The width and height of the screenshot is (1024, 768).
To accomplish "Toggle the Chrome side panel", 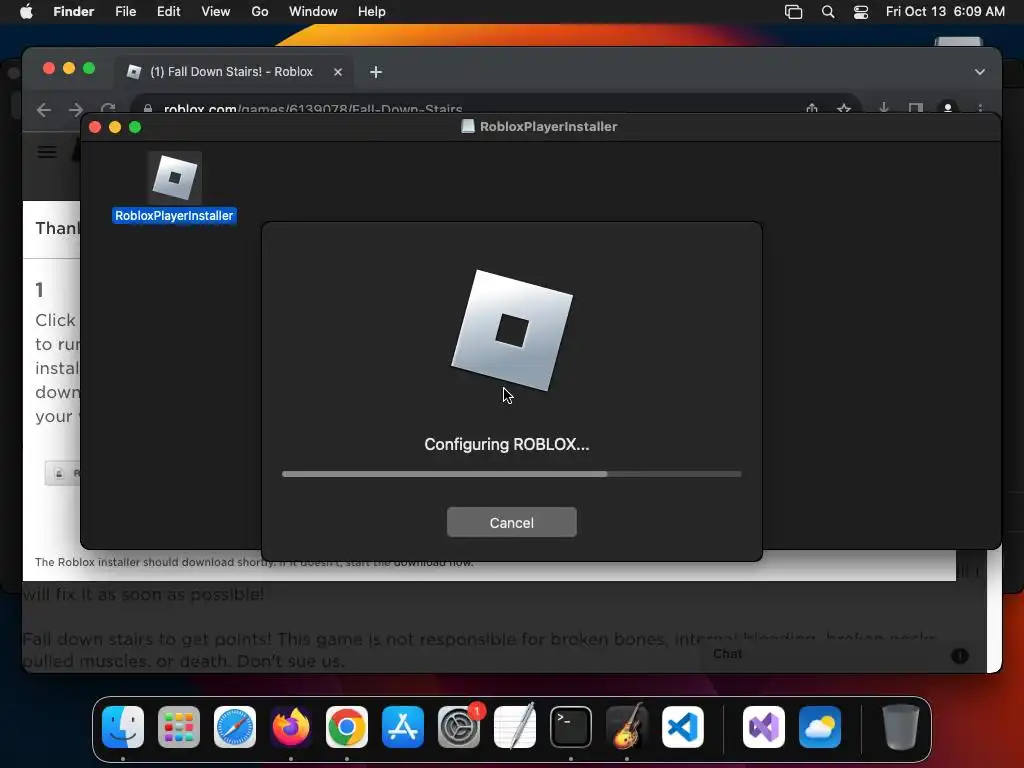I will click(916, 108).
